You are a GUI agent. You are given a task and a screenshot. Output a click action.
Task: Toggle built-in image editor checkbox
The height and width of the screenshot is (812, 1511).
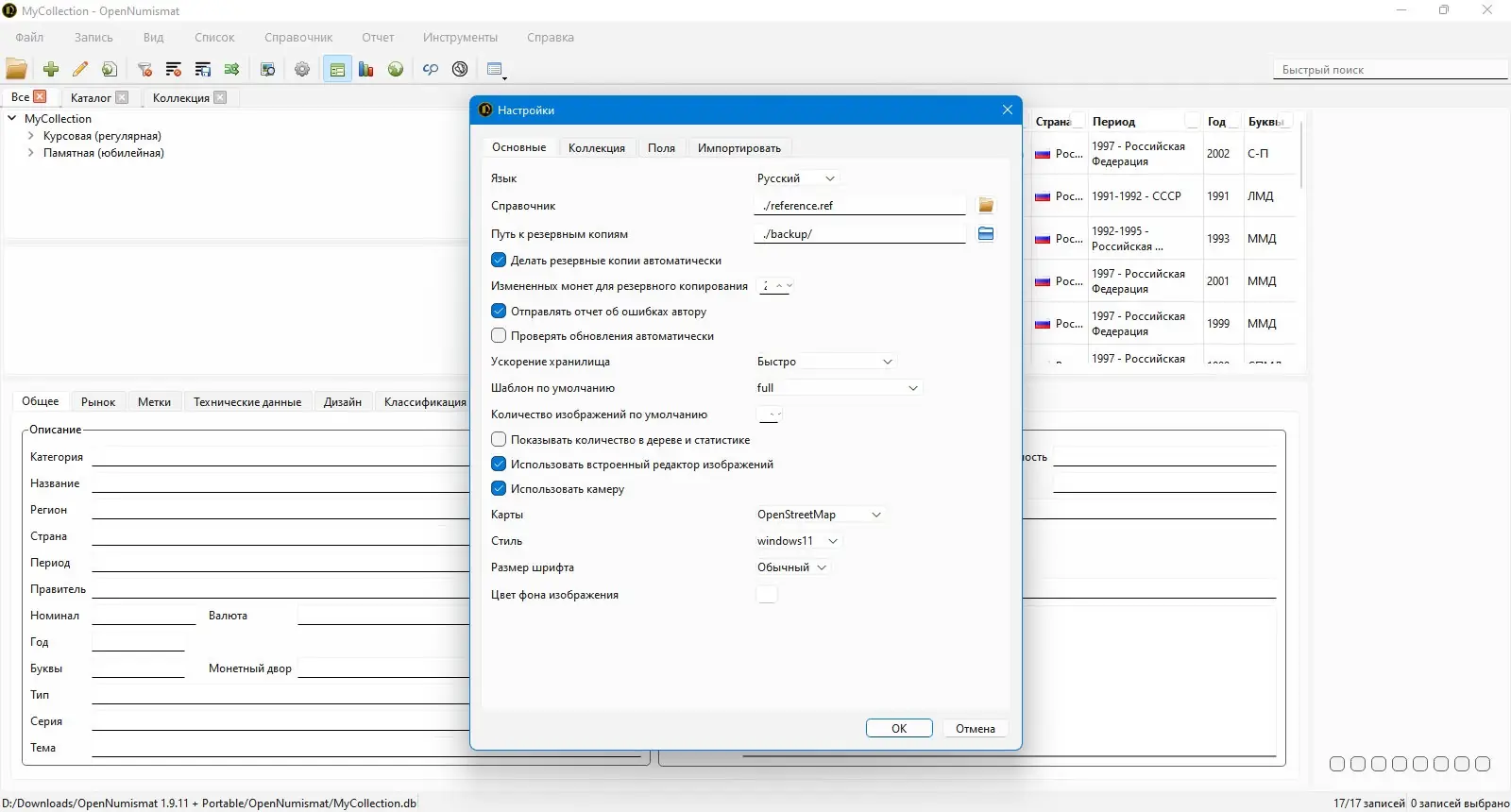(x=499, y=465)
